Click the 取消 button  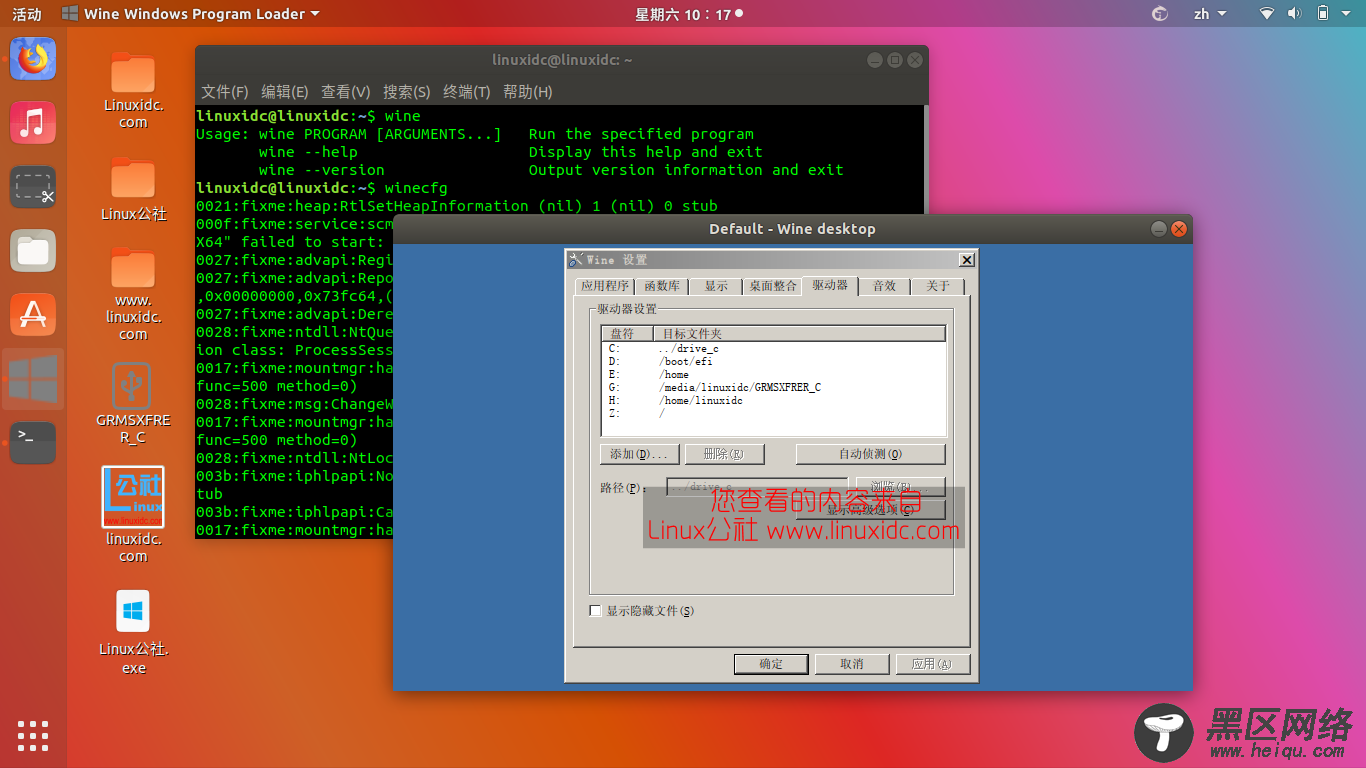[852, 664]
